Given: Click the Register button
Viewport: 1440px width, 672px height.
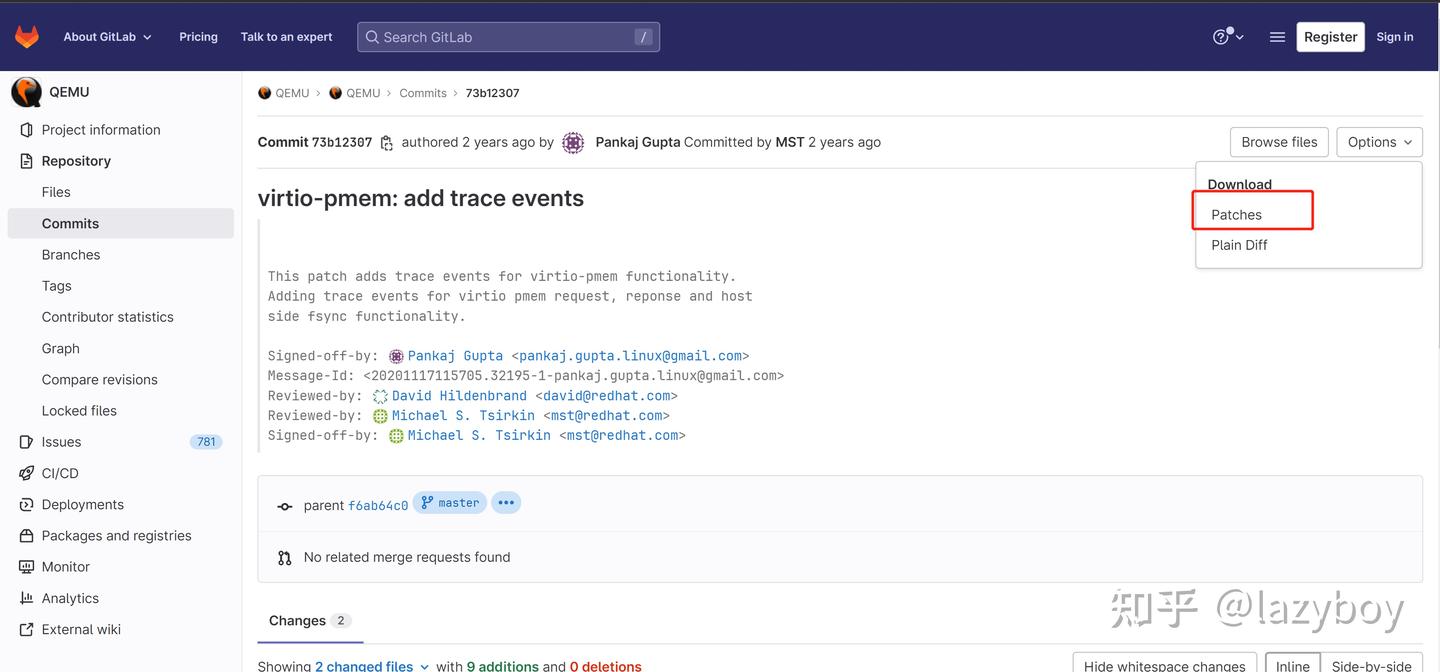Looking at the screenshot, I should 1330,37.
